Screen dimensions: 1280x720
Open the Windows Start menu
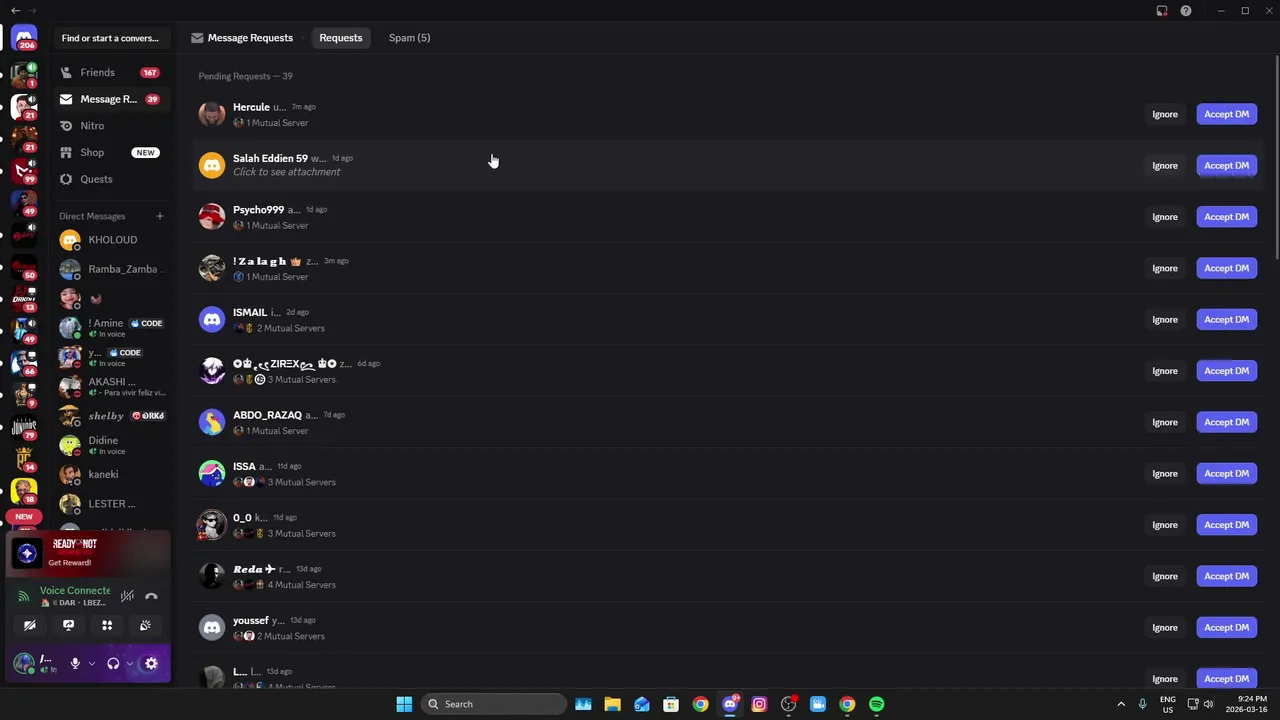[x=404, y=704]
